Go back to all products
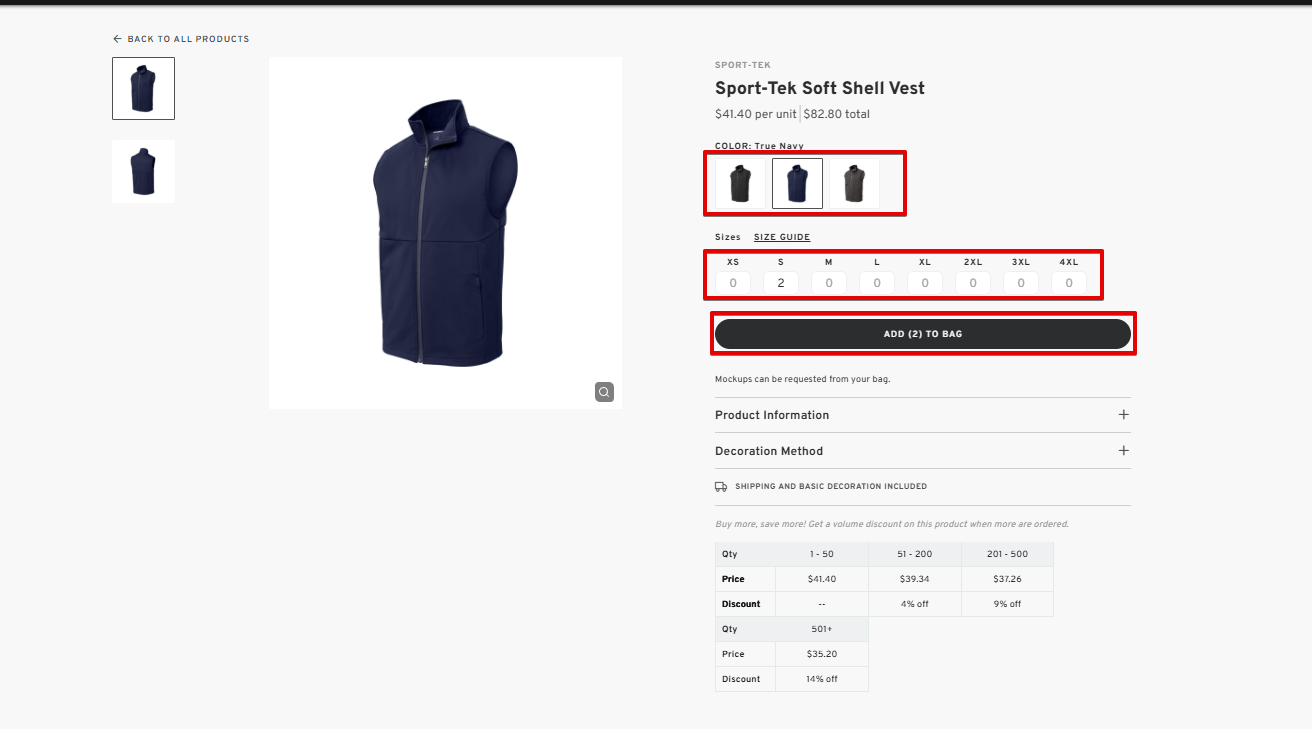The height and width of the screenshot is (729, 1312). click(188, 39)
